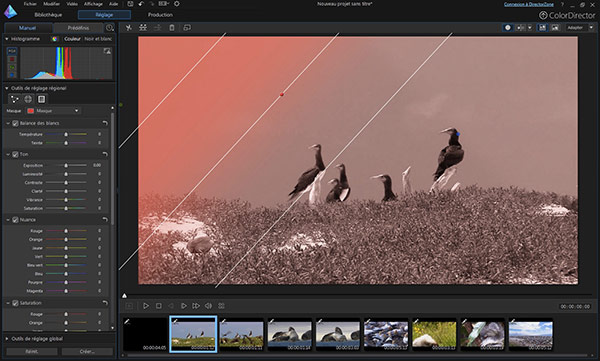Click the undo arrow icon
This screenshot has width=600, height=361.
coord(141,4)
